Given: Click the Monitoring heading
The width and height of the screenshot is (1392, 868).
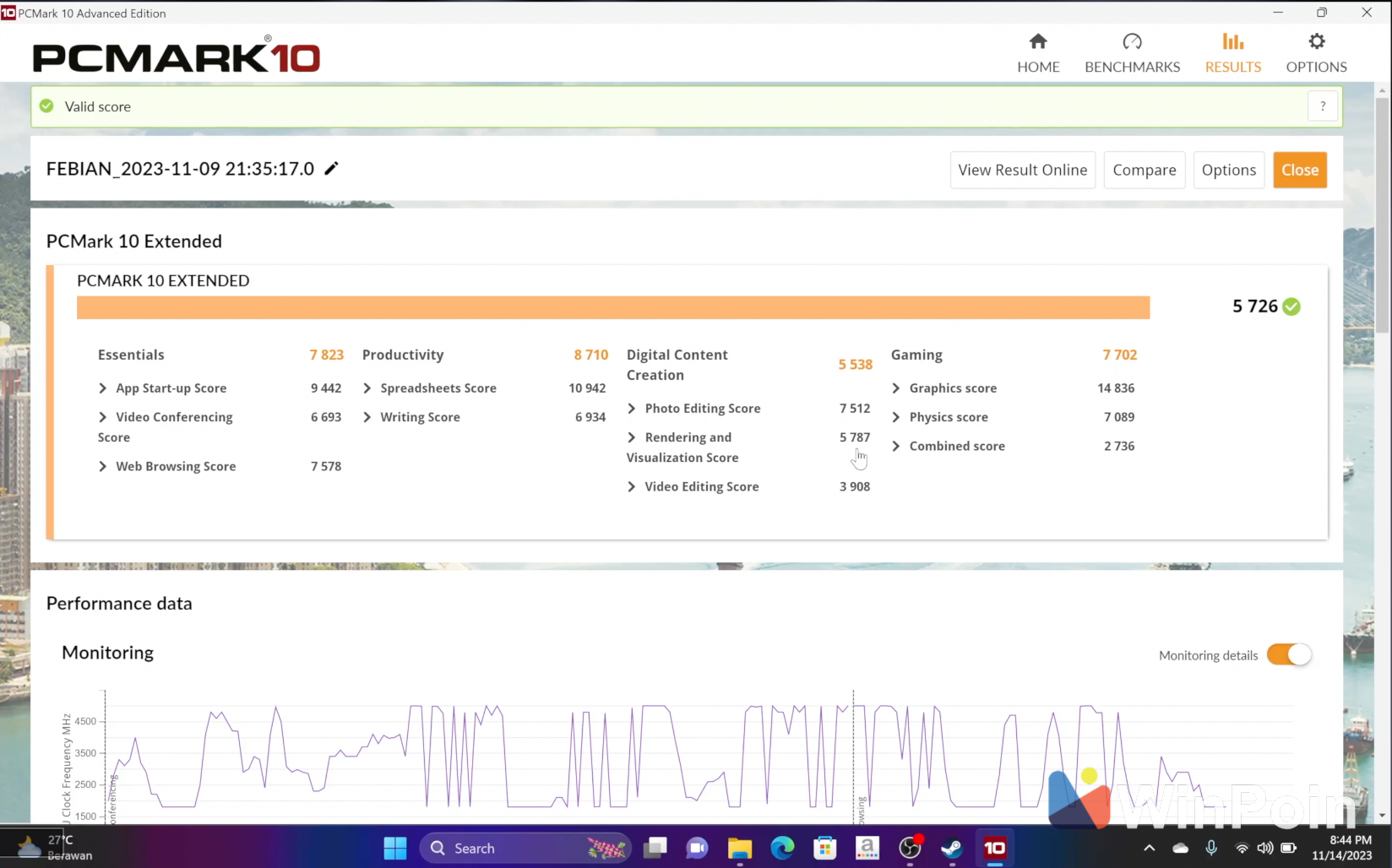Looking at the screenshot, I should (x=107, y=653).
